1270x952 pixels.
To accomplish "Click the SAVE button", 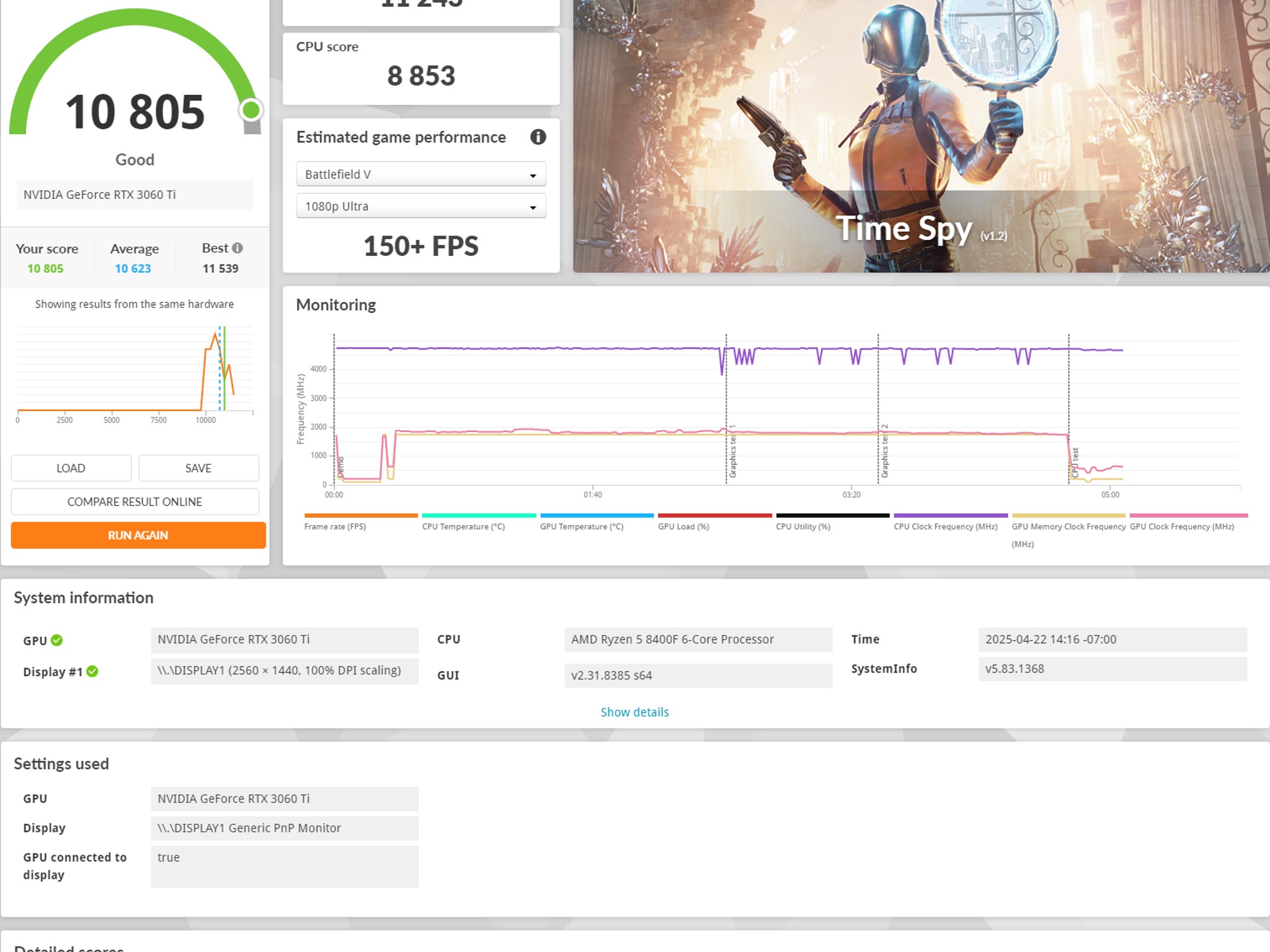I will pyautogui.click(x=198, y=468).
